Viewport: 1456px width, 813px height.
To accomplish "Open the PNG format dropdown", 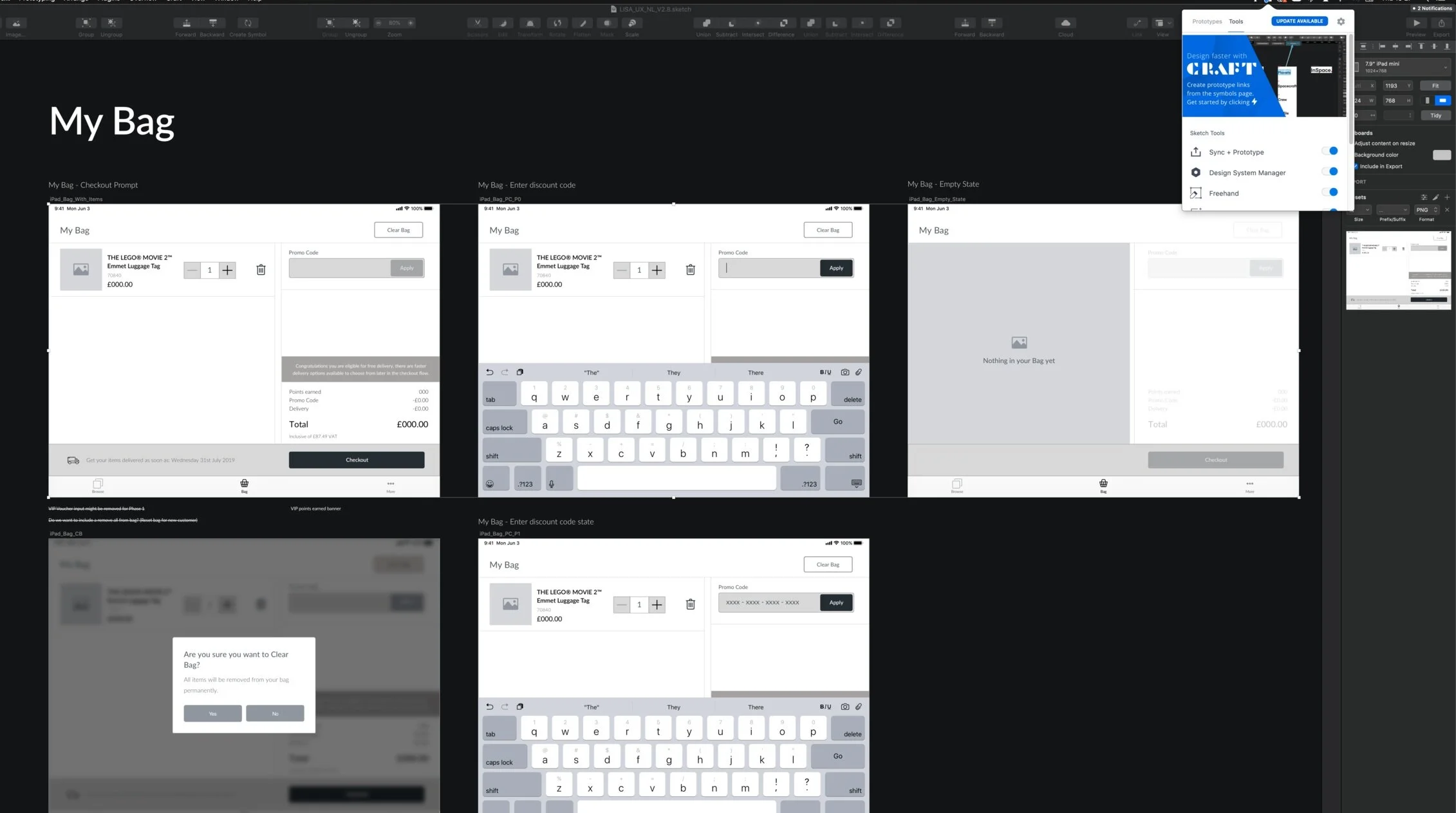I will click(x=1426, y=209).
